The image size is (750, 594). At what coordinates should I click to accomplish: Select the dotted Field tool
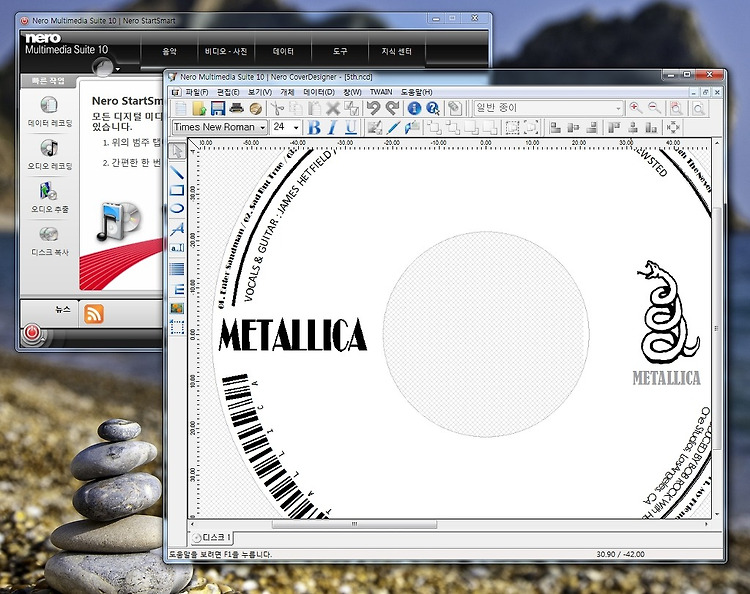pos(177,327)
